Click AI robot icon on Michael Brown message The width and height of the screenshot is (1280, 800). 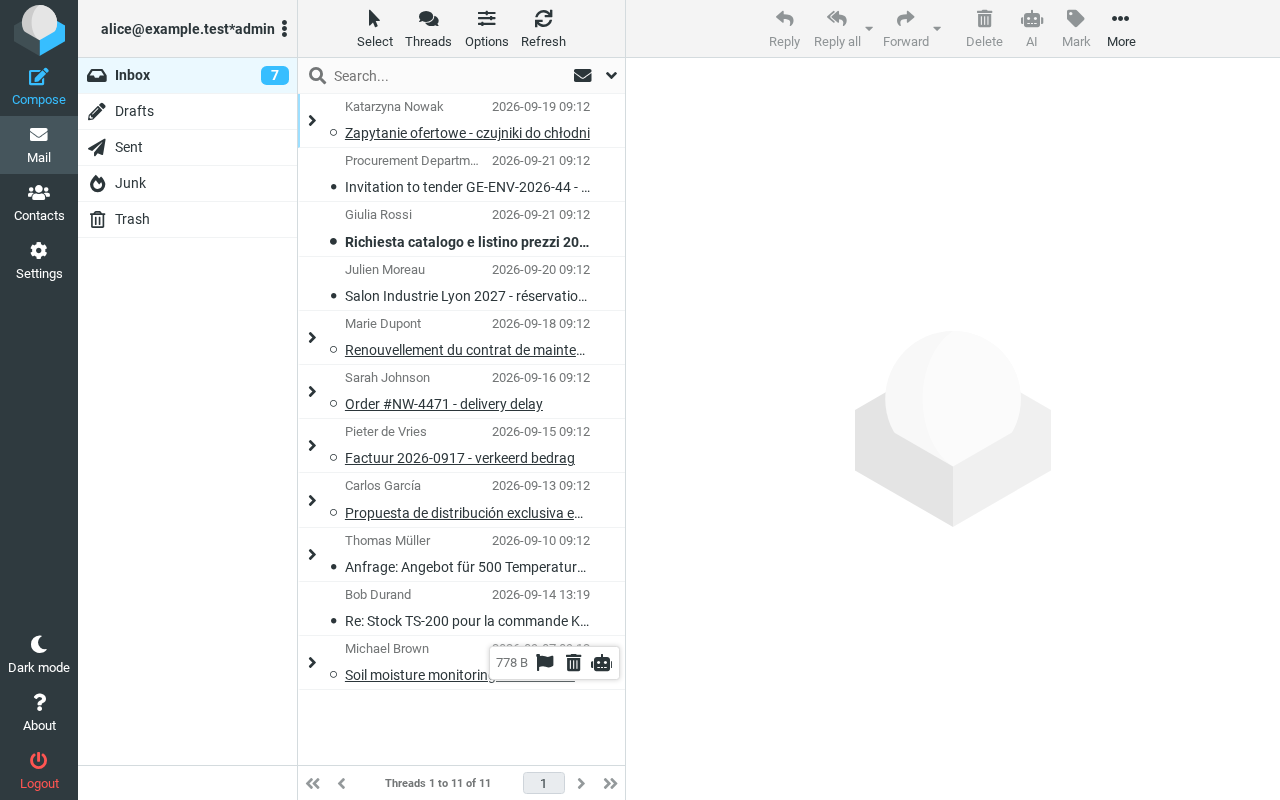(x=601, y=663)
